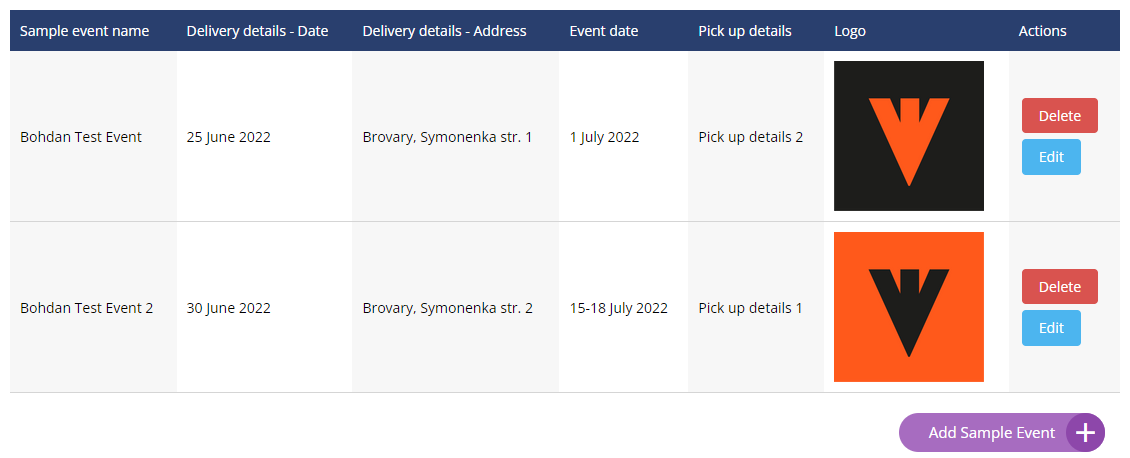Delete the Bohdan Test Event row
The width and height of the screenshot is (1130, 458).
(1059, 116)
